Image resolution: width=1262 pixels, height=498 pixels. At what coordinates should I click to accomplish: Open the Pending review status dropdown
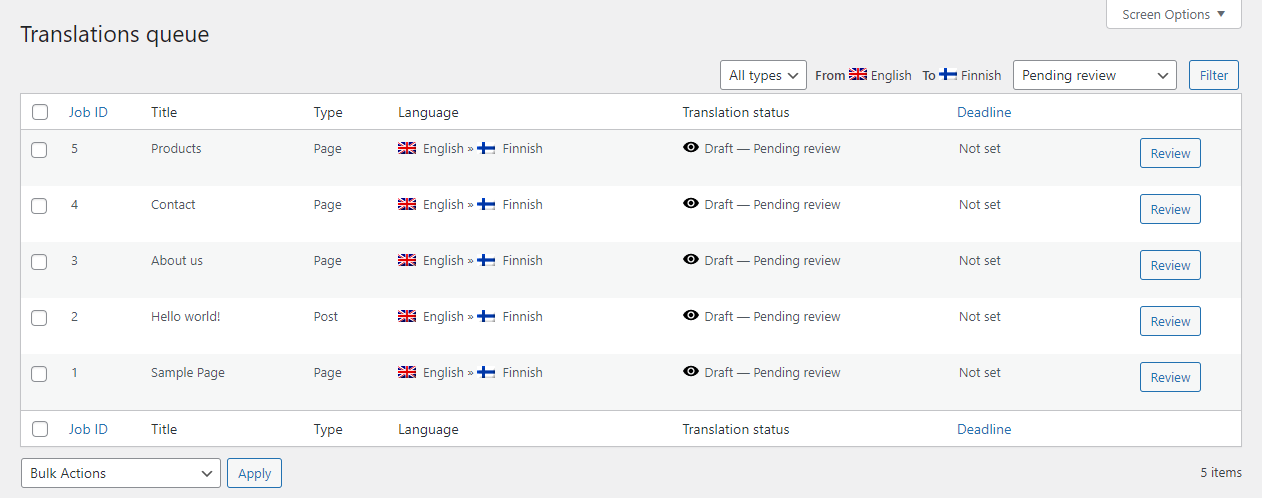pyautogui.click(x=1095, y=75)
